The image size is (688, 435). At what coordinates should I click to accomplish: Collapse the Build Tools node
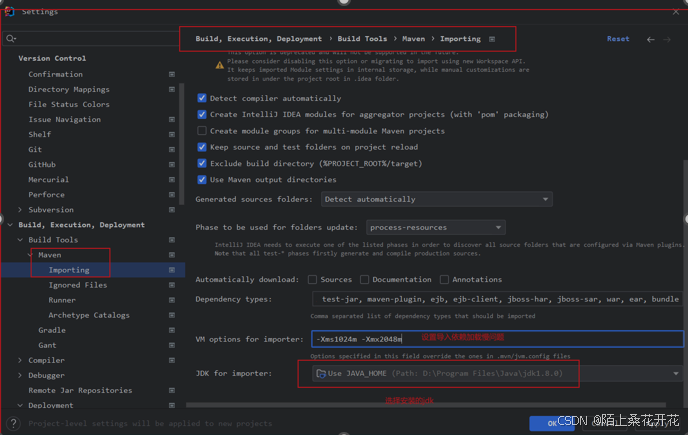tap(20, 240)
